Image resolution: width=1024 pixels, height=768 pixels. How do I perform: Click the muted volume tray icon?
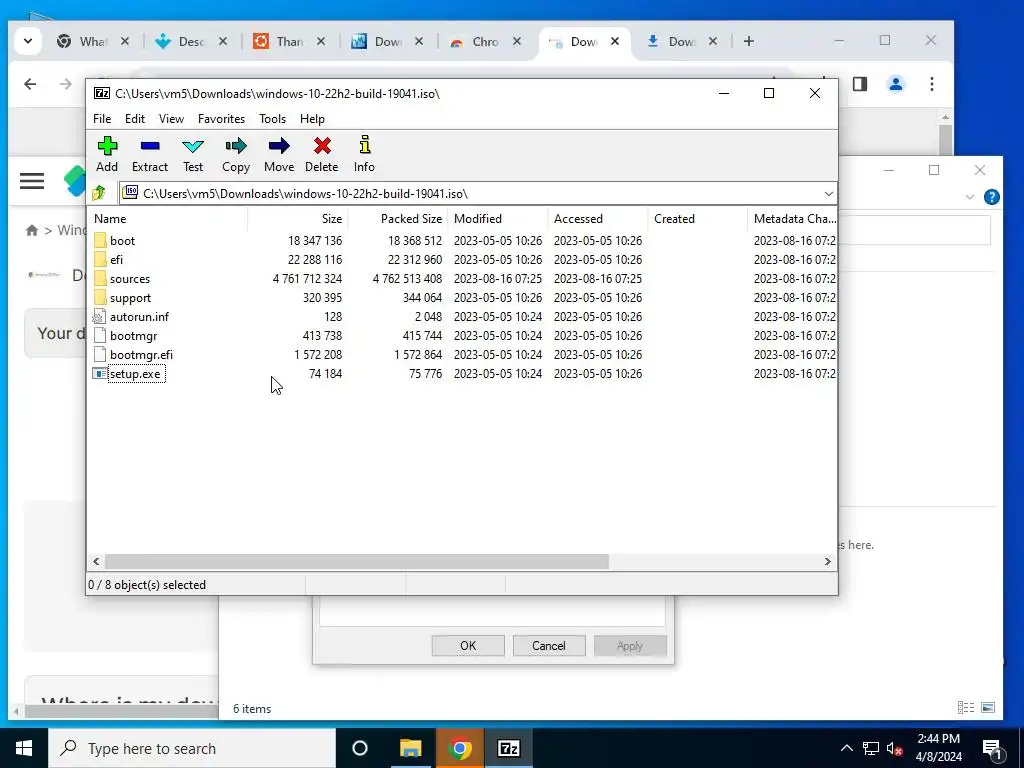[895, 748]
